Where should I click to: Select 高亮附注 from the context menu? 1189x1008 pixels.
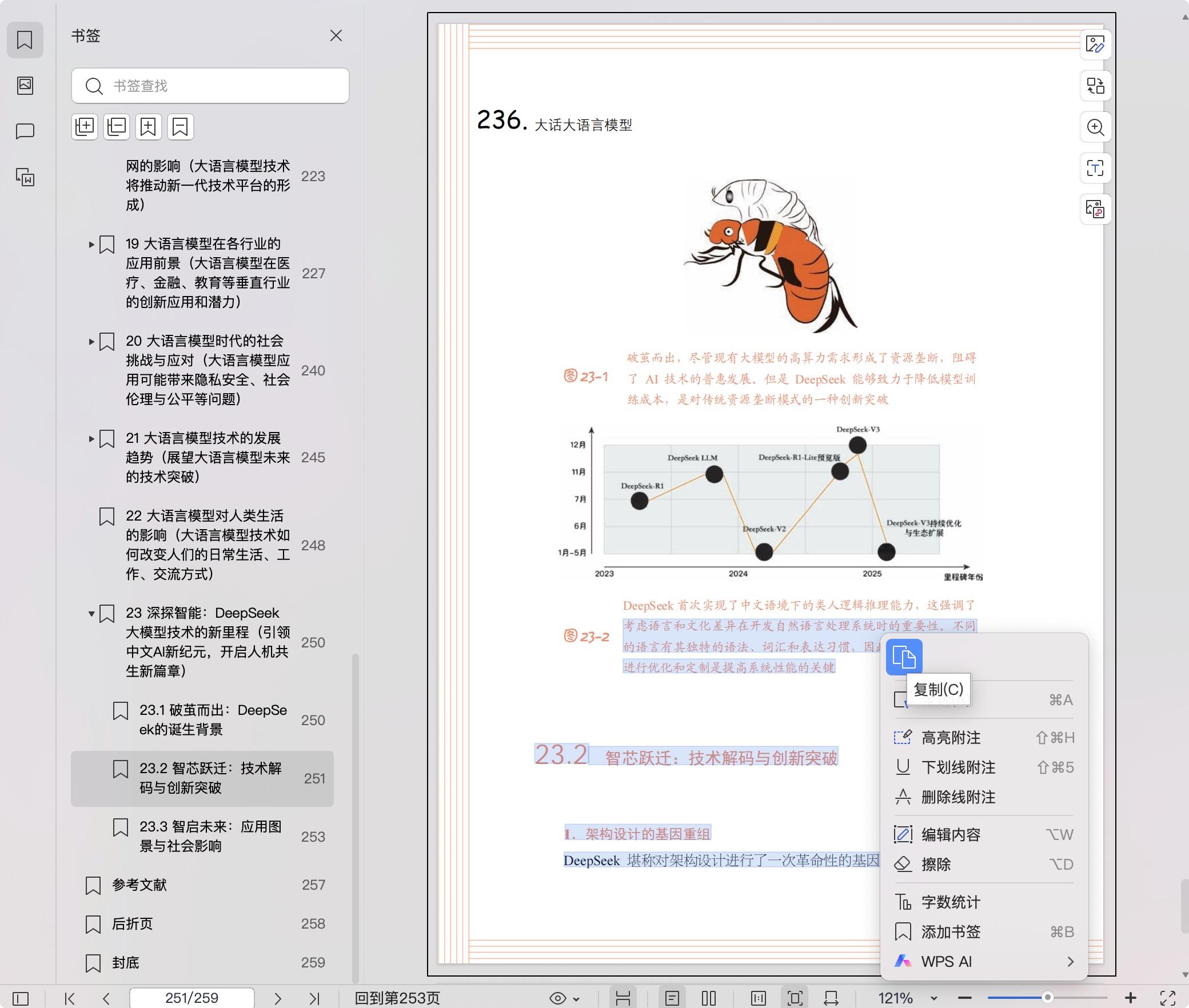(951, 738)
